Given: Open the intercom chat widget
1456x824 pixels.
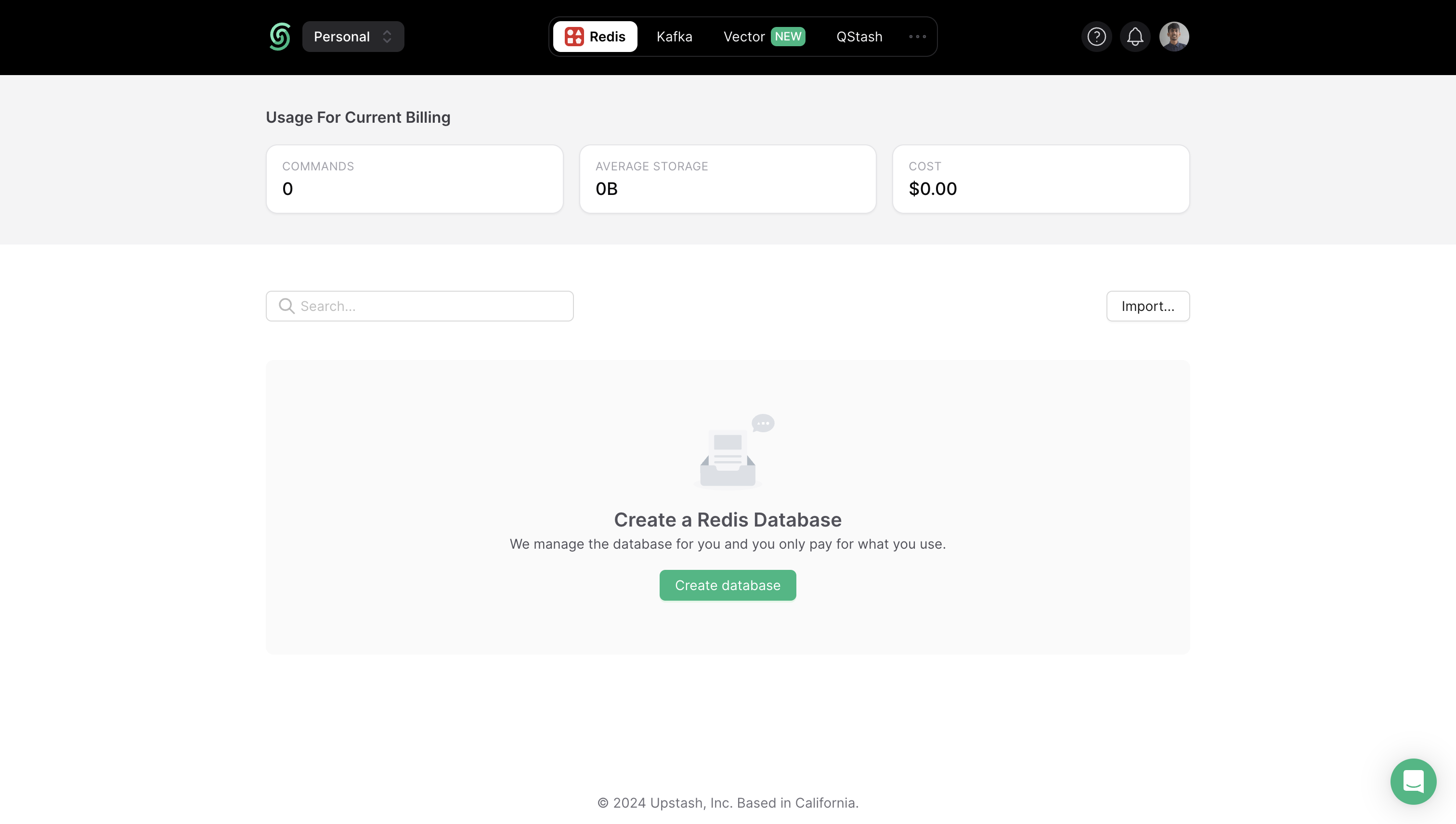Looking at the screenshot, I should 1413,782.
